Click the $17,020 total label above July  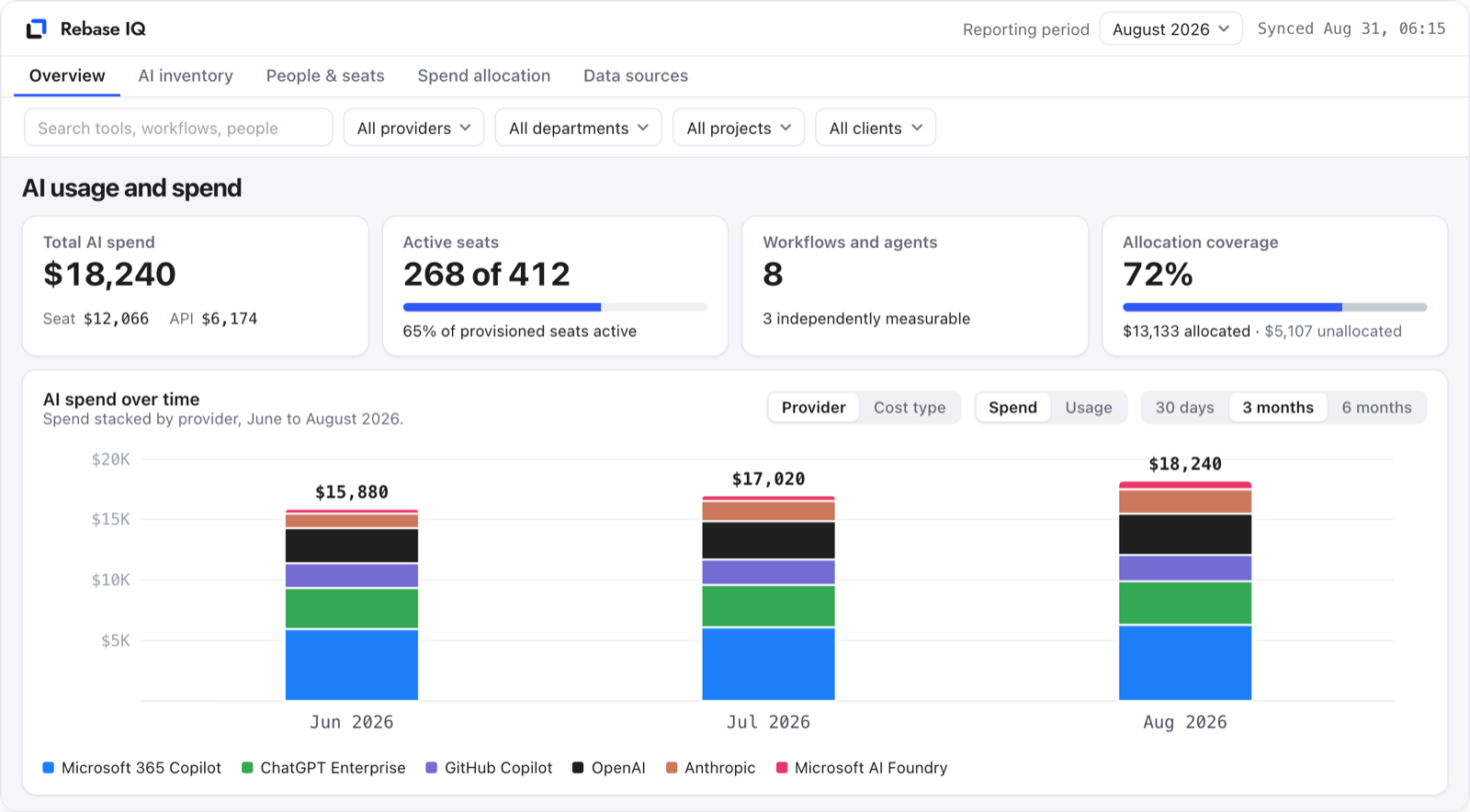(769, 479)
